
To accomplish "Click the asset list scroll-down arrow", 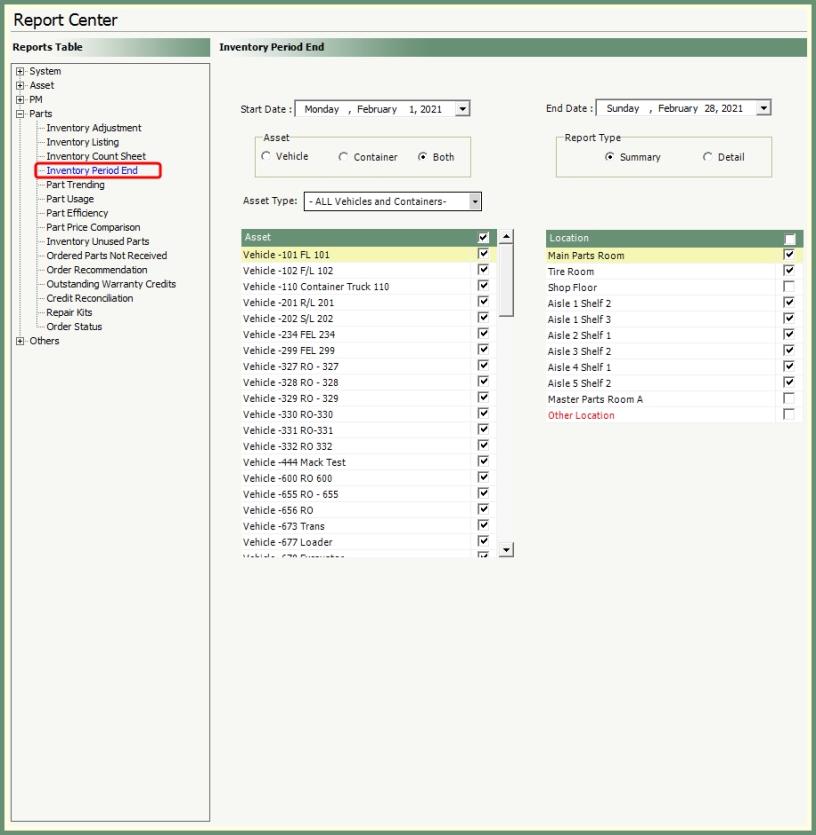I will tap(506, 549).
